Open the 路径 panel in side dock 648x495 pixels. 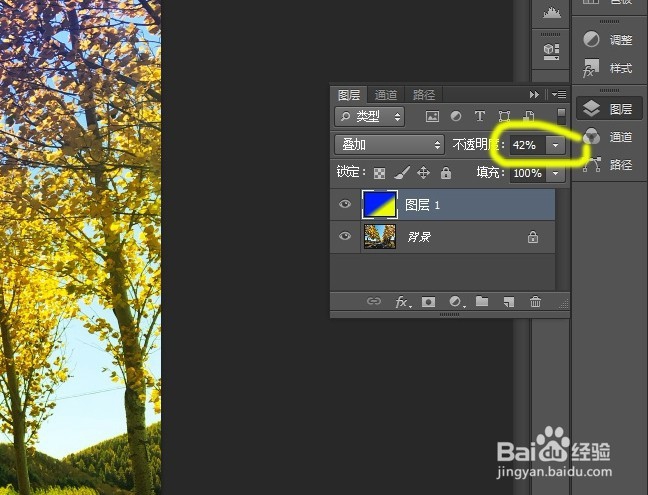tap(608, 165)
